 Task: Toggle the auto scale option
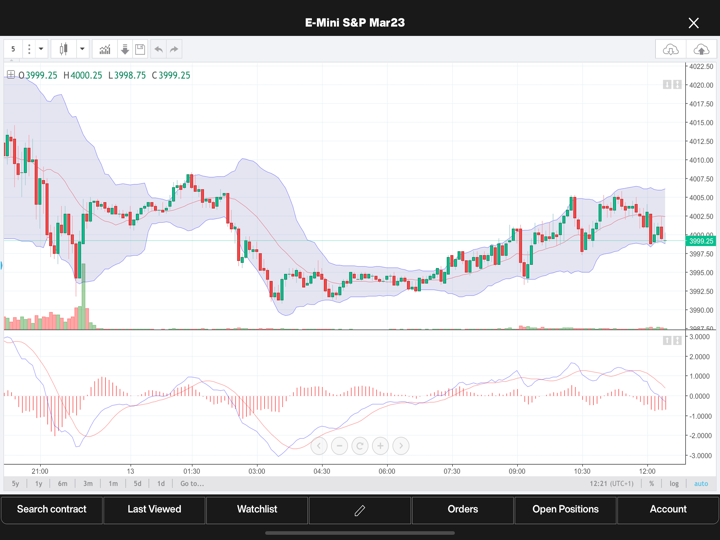(701, 484)
